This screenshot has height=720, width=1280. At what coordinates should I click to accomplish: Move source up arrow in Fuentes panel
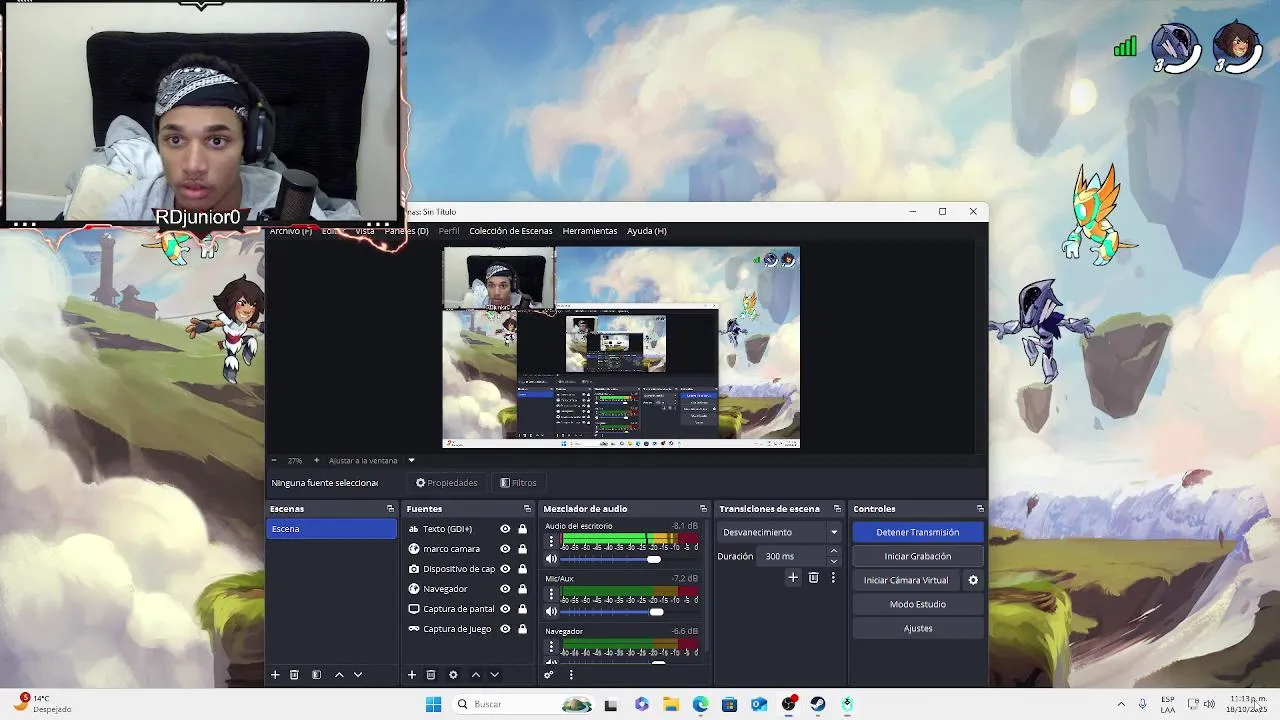coord(476,675)
